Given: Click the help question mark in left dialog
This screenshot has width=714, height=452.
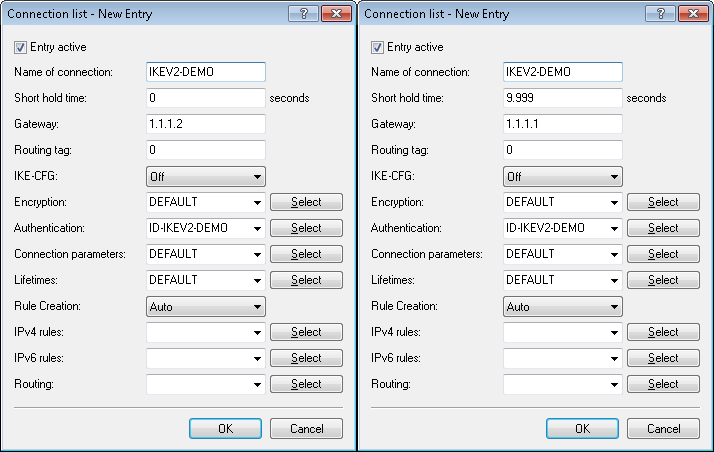Looking at the screenshot, I should (301, 14).
